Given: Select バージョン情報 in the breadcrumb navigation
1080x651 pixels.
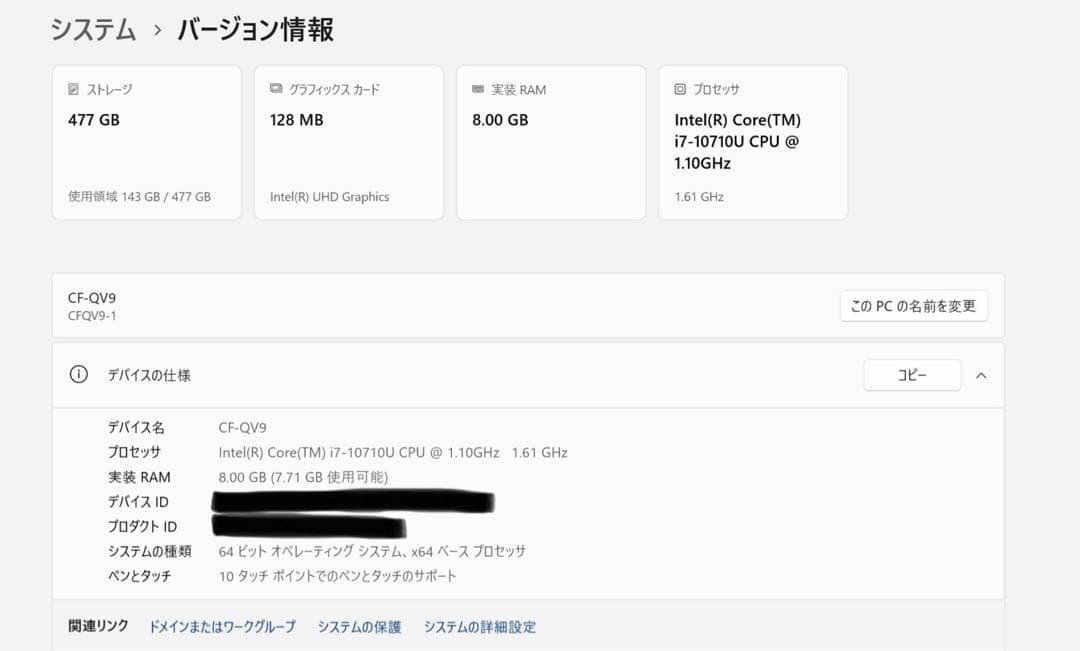Looking at the screenshot, I should (x=255, y=31).
